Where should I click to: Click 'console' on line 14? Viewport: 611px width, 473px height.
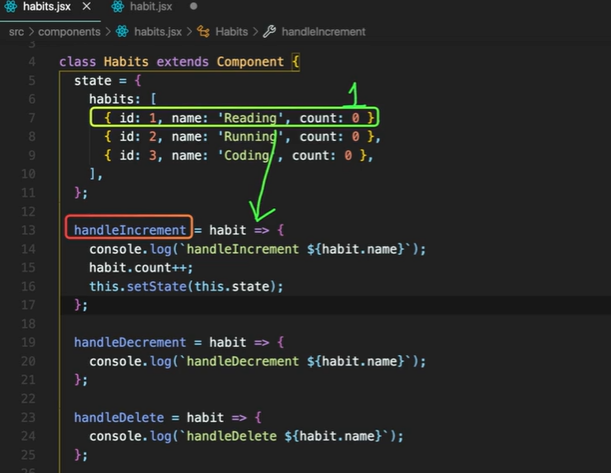115,249
